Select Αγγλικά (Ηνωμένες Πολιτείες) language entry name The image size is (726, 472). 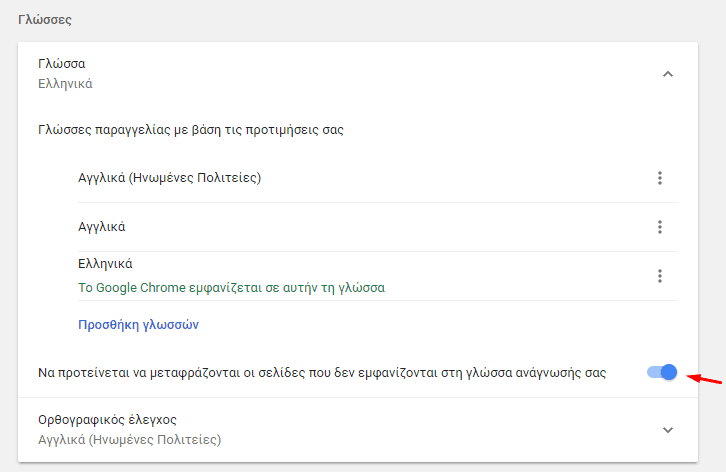[x=169, y=178]
